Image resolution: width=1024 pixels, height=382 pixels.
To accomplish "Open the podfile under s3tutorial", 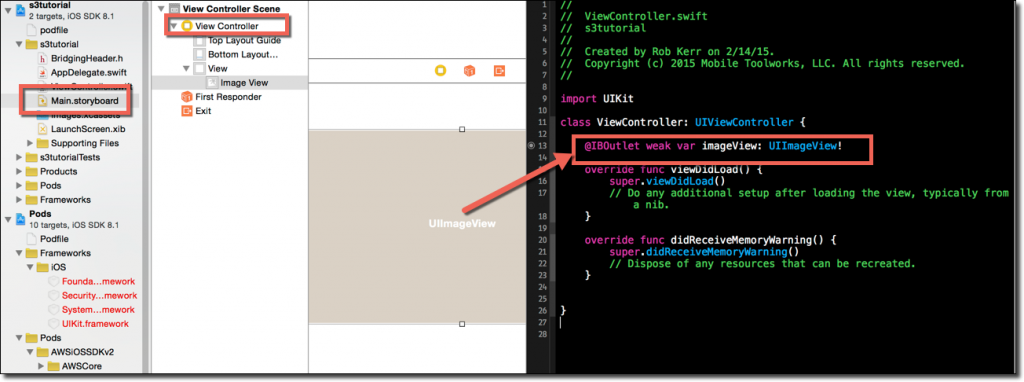I will tap(54, 31).
